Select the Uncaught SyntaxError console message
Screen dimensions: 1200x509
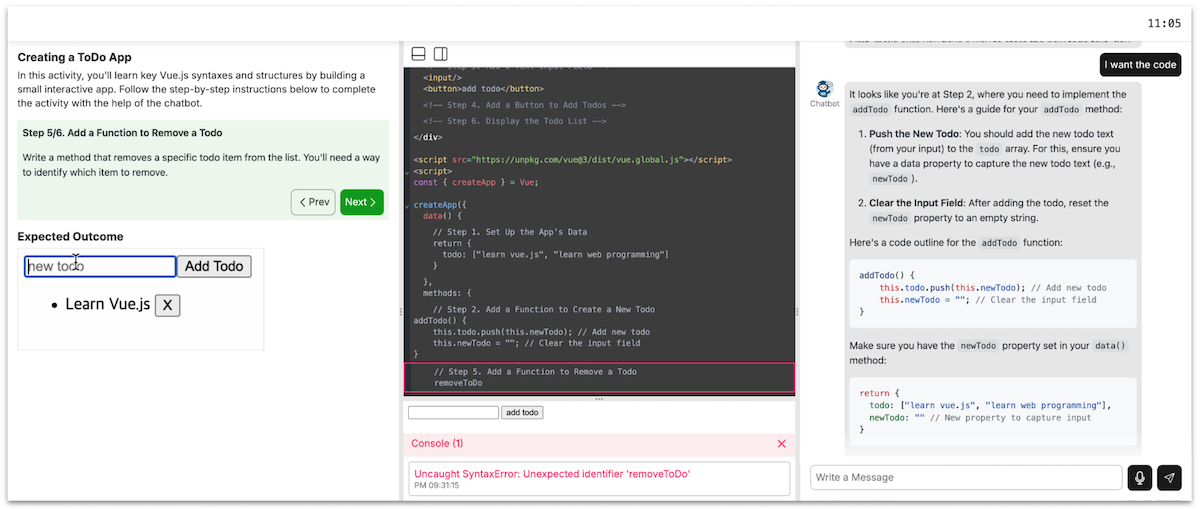point(600,478)
